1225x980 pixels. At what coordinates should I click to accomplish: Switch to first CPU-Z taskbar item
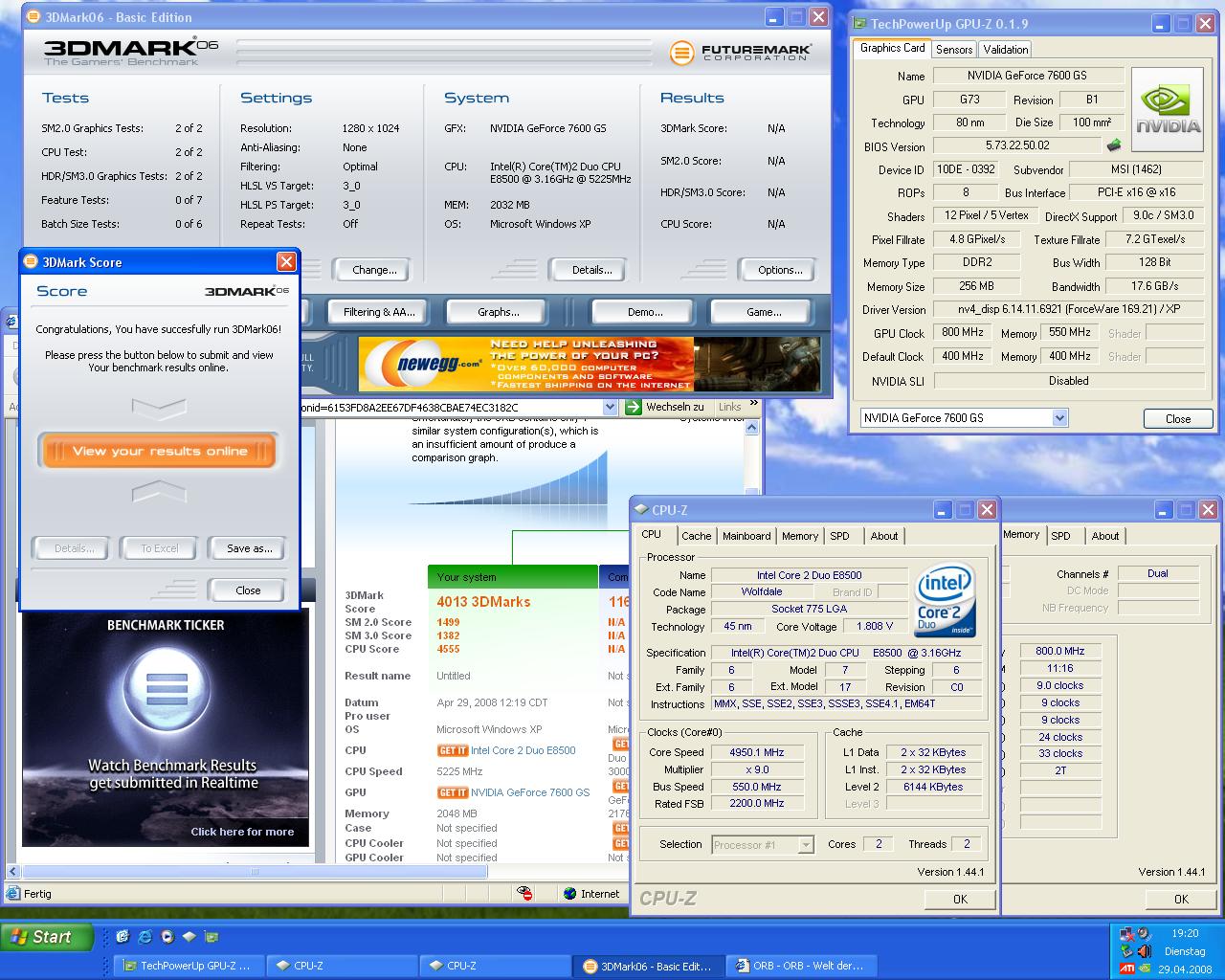342,966
